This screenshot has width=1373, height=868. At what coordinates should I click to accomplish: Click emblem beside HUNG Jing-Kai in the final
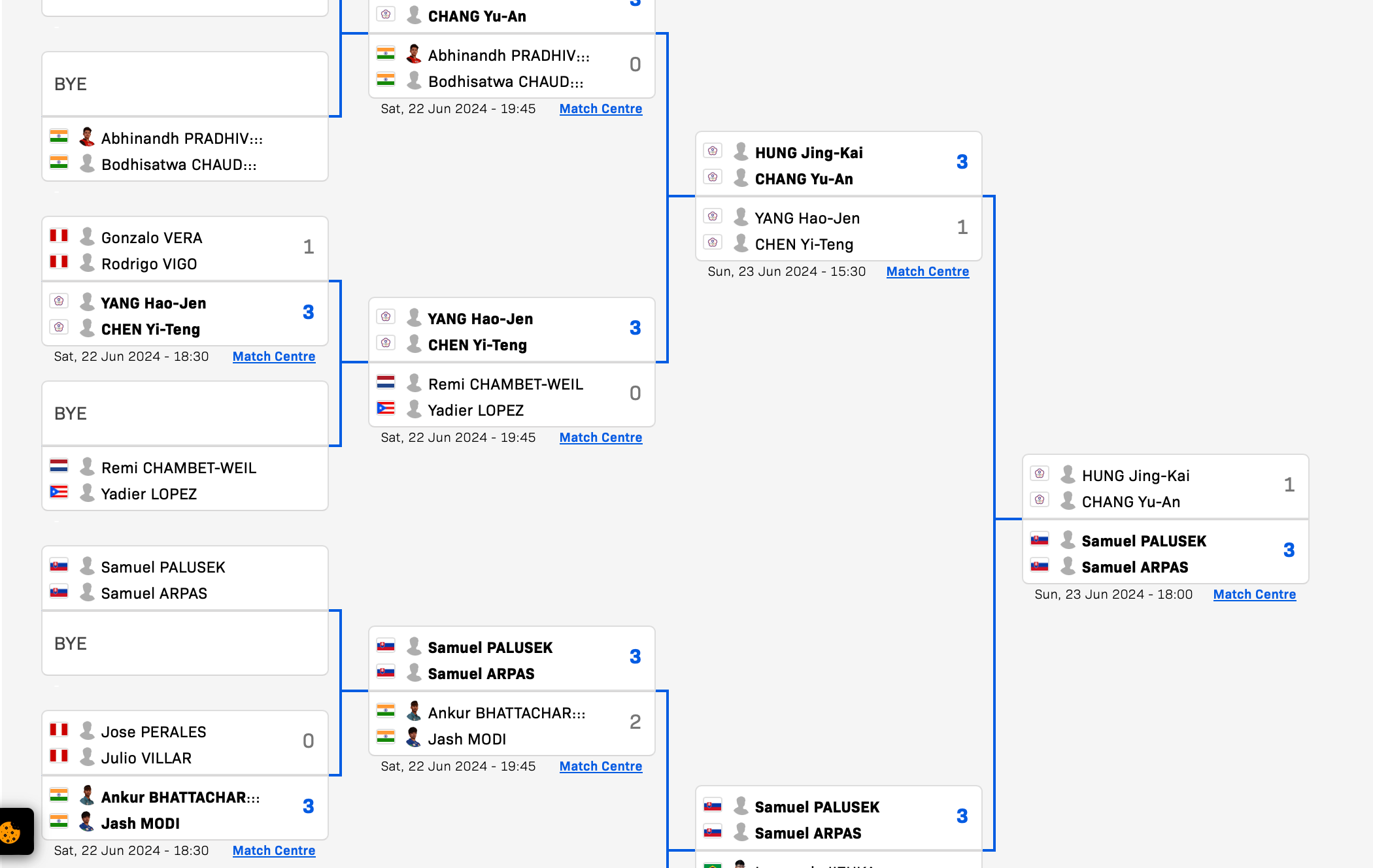pos(1040,474)
